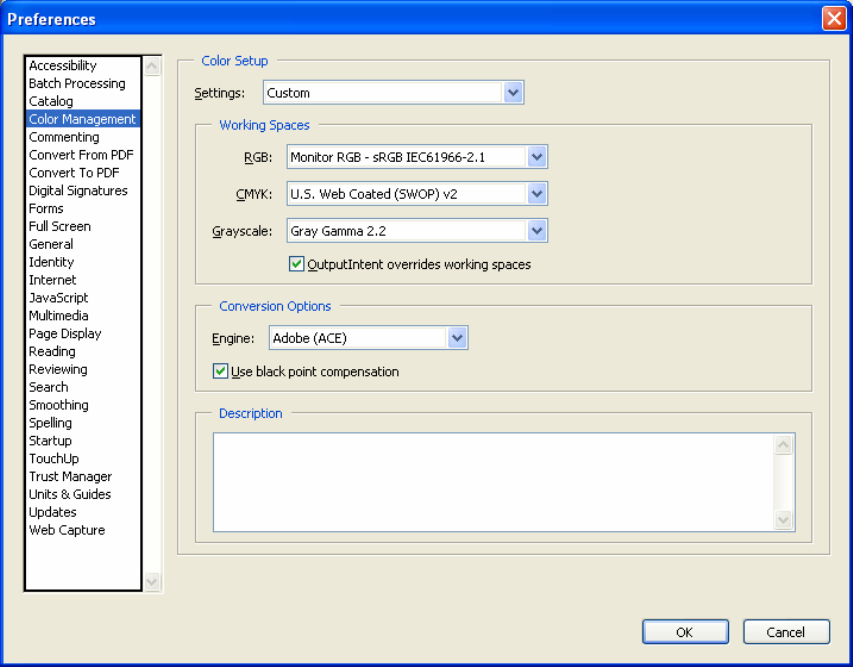Click Description box scroll down arrow
853x667 pixels.
pyautogui.click(x=784, y=520)
